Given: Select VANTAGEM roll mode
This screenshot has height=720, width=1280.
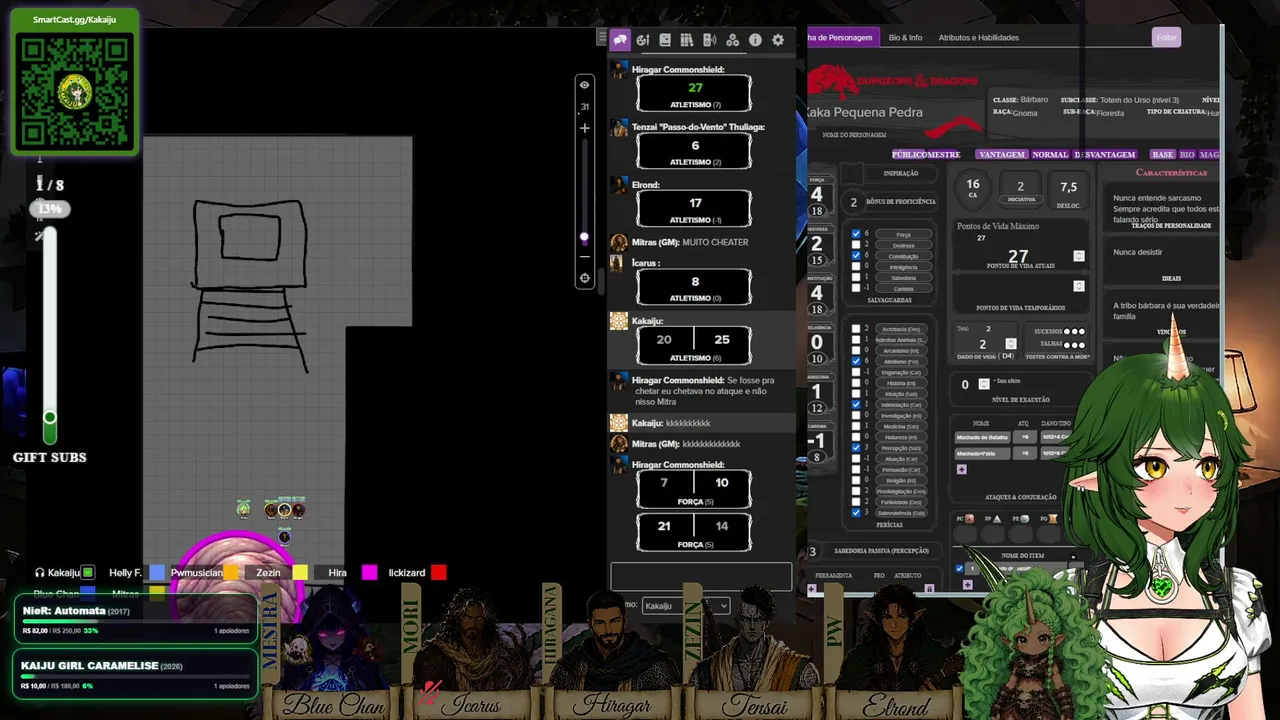Looking at the screenshot, I should (x=1002, y=155).
